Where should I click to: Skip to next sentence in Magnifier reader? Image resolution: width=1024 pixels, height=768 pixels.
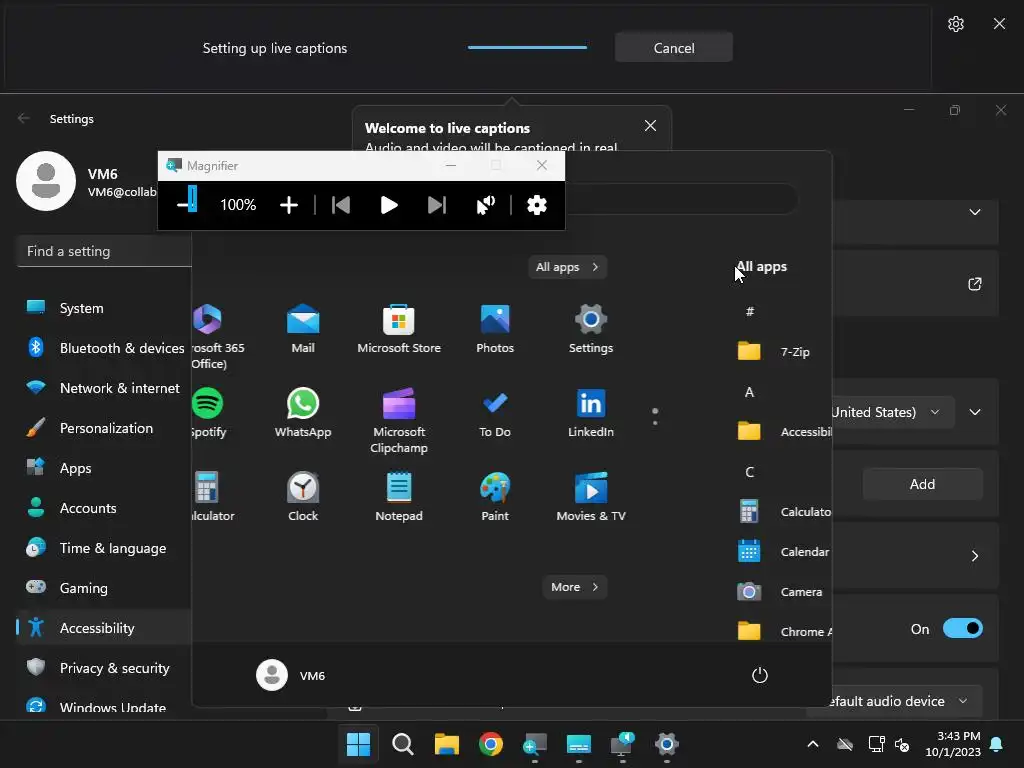pyautogui.click(x=437, y=205)
